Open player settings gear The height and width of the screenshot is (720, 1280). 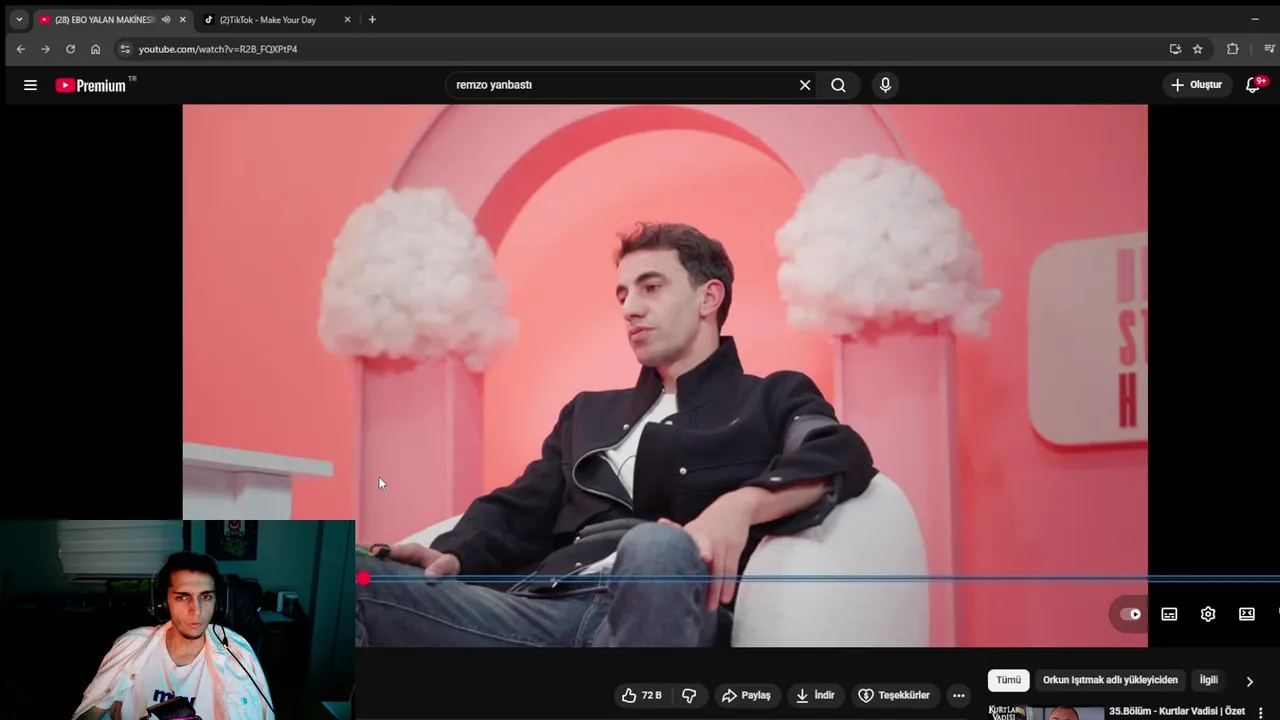[x=1208, y=614]
